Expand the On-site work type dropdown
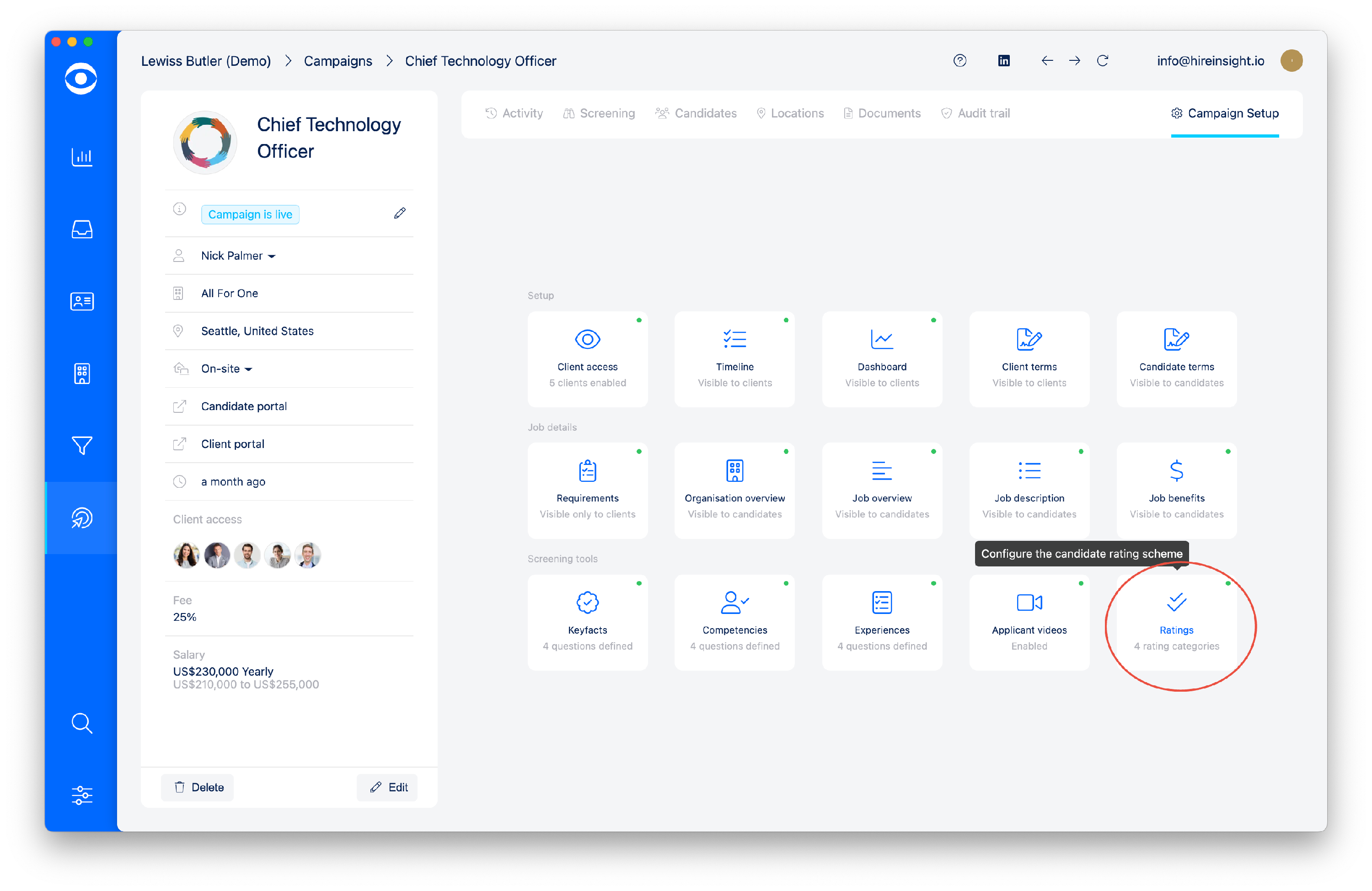This screenshot has width=1372, height=891. pyautogui.click(x=226, y=368)
